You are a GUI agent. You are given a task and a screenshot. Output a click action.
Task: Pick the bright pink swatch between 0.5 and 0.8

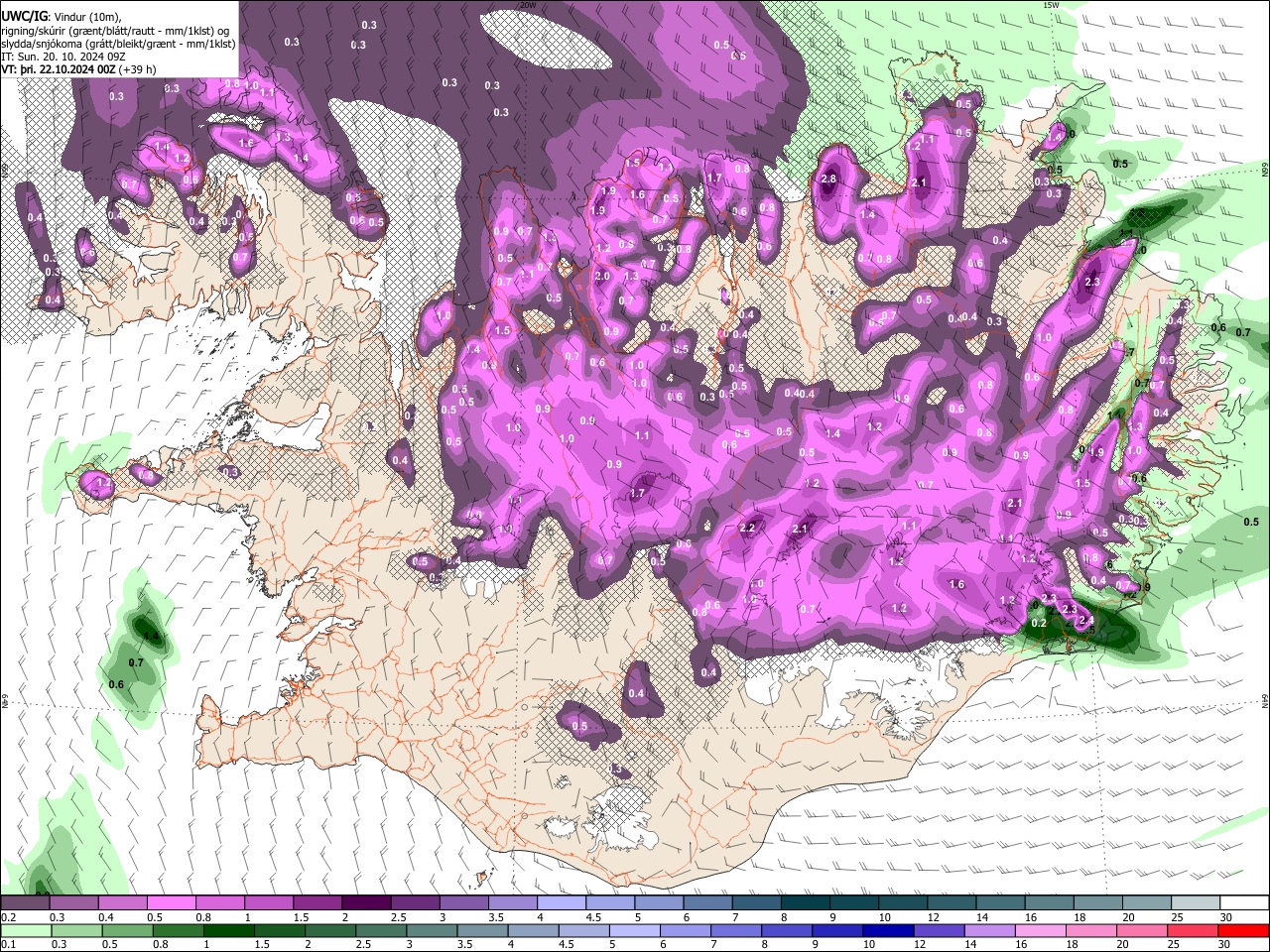pyautogui.click(x=171, y=903)
